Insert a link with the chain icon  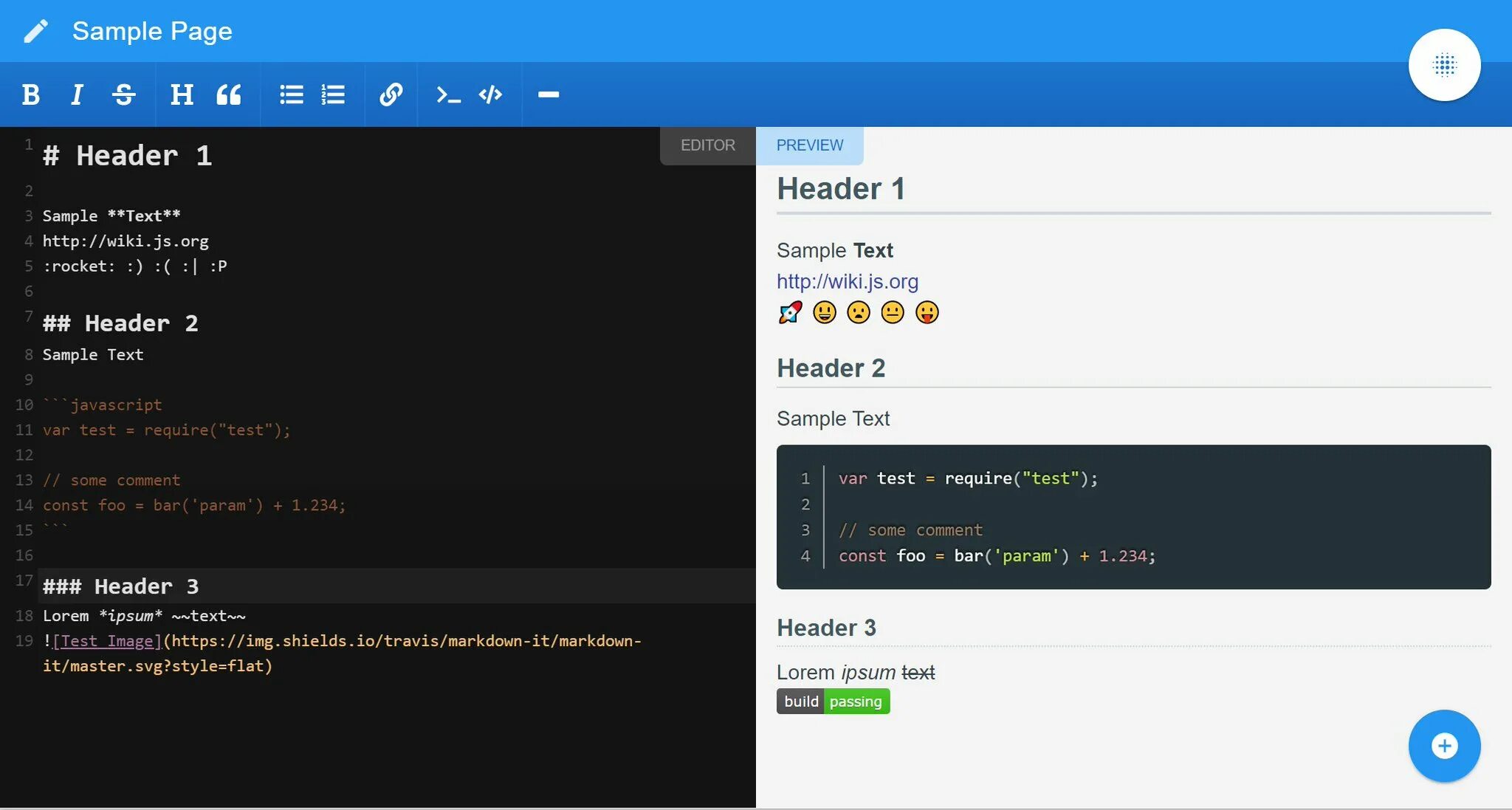[x=391, y=95]
